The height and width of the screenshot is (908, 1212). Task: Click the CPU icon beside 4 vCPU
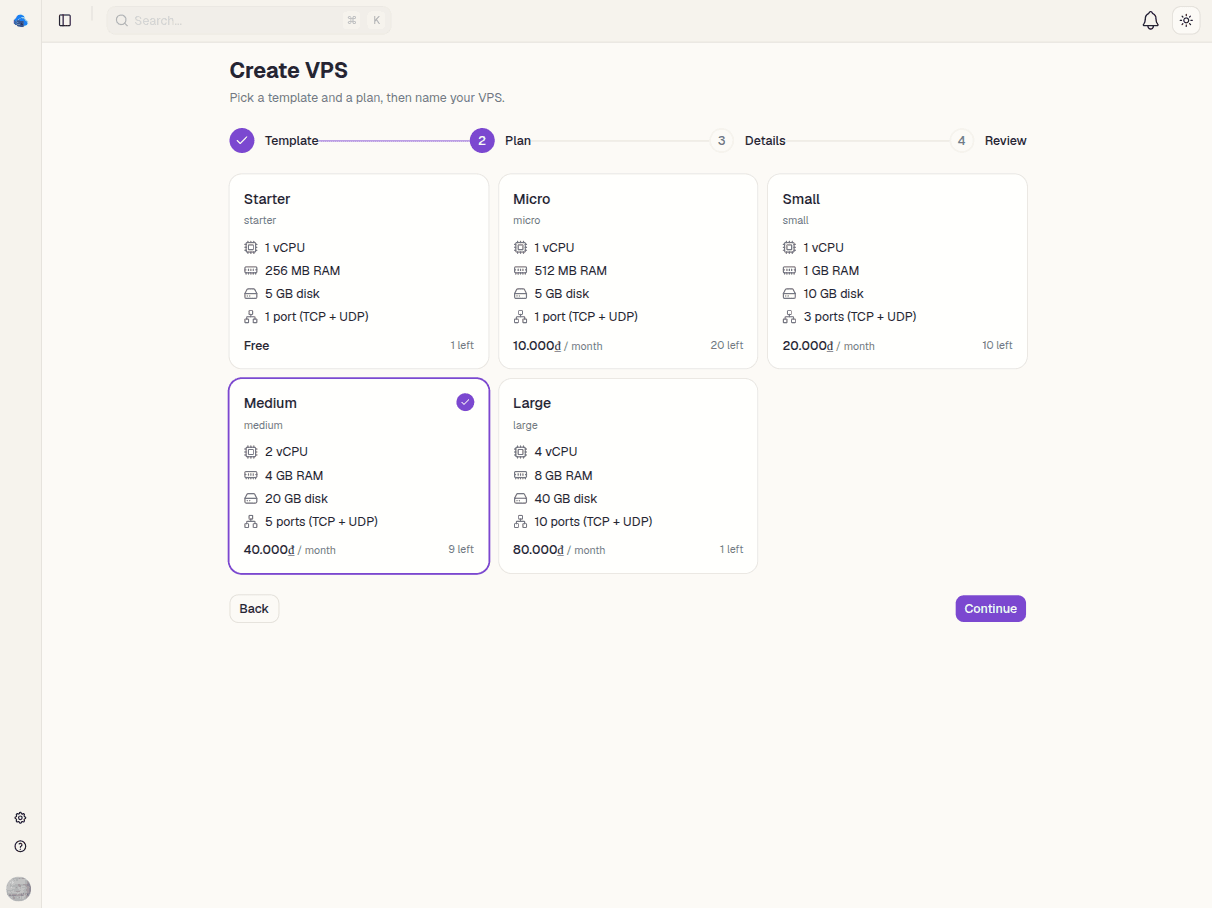[x=520, y=452]
